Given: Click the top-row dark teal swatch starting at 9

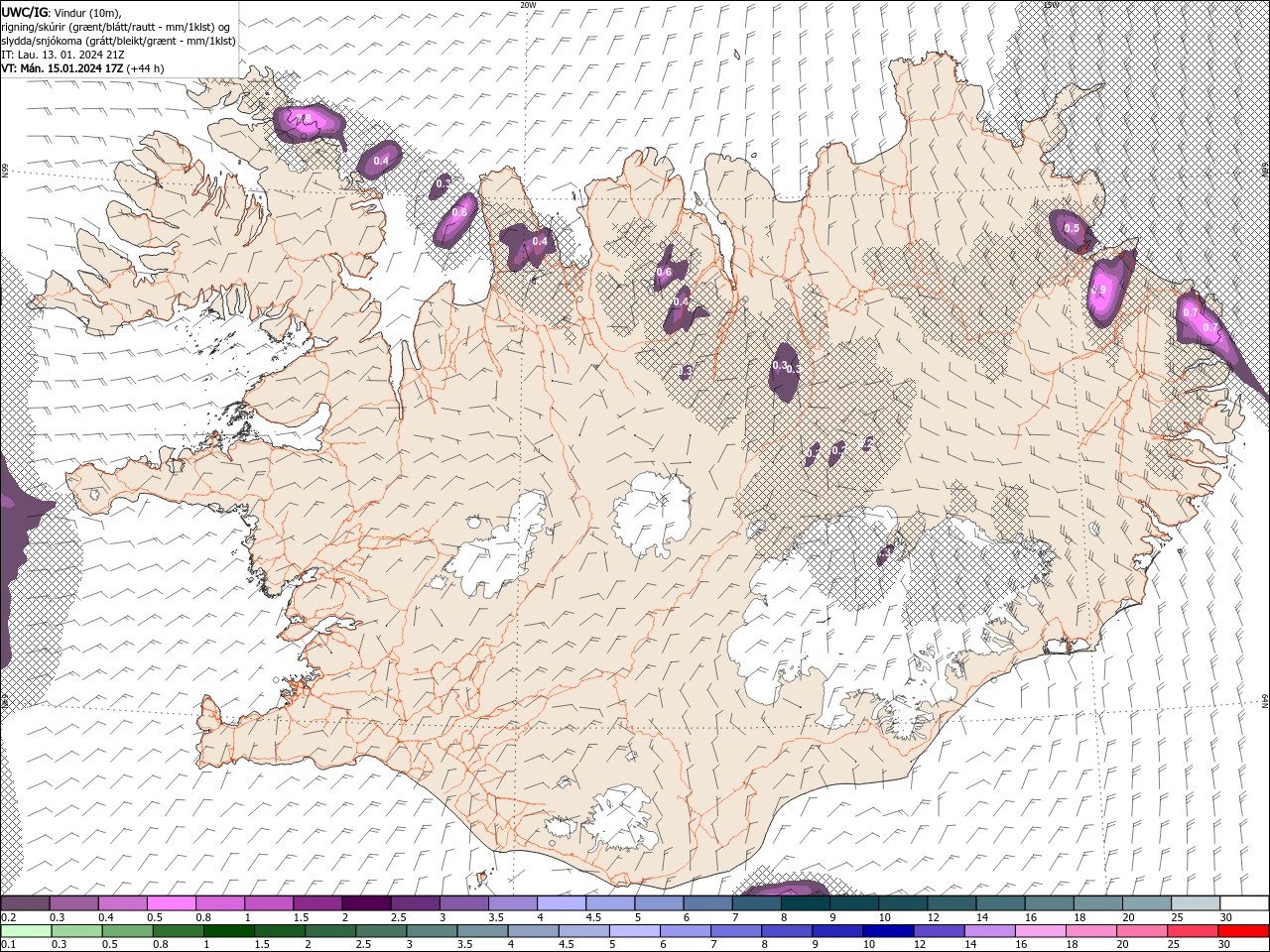Looking at the screenshot, I should (853, 903).
